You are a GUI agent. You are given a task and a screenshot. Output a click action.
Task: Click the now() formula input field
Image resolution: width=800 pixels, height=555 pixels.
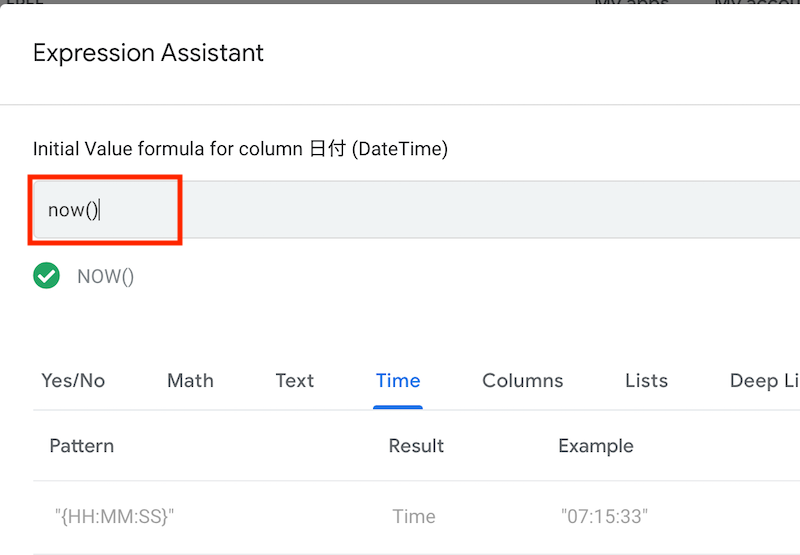[416, 210]
